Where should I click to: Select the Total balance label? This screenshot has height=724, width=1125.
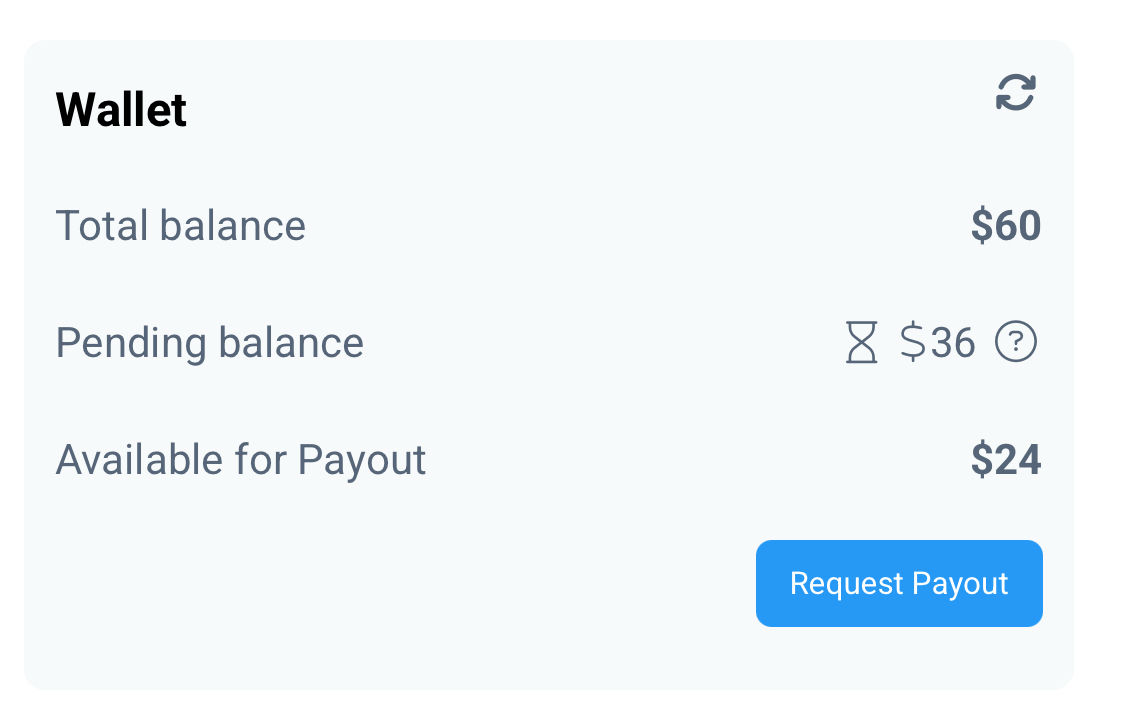180,226
